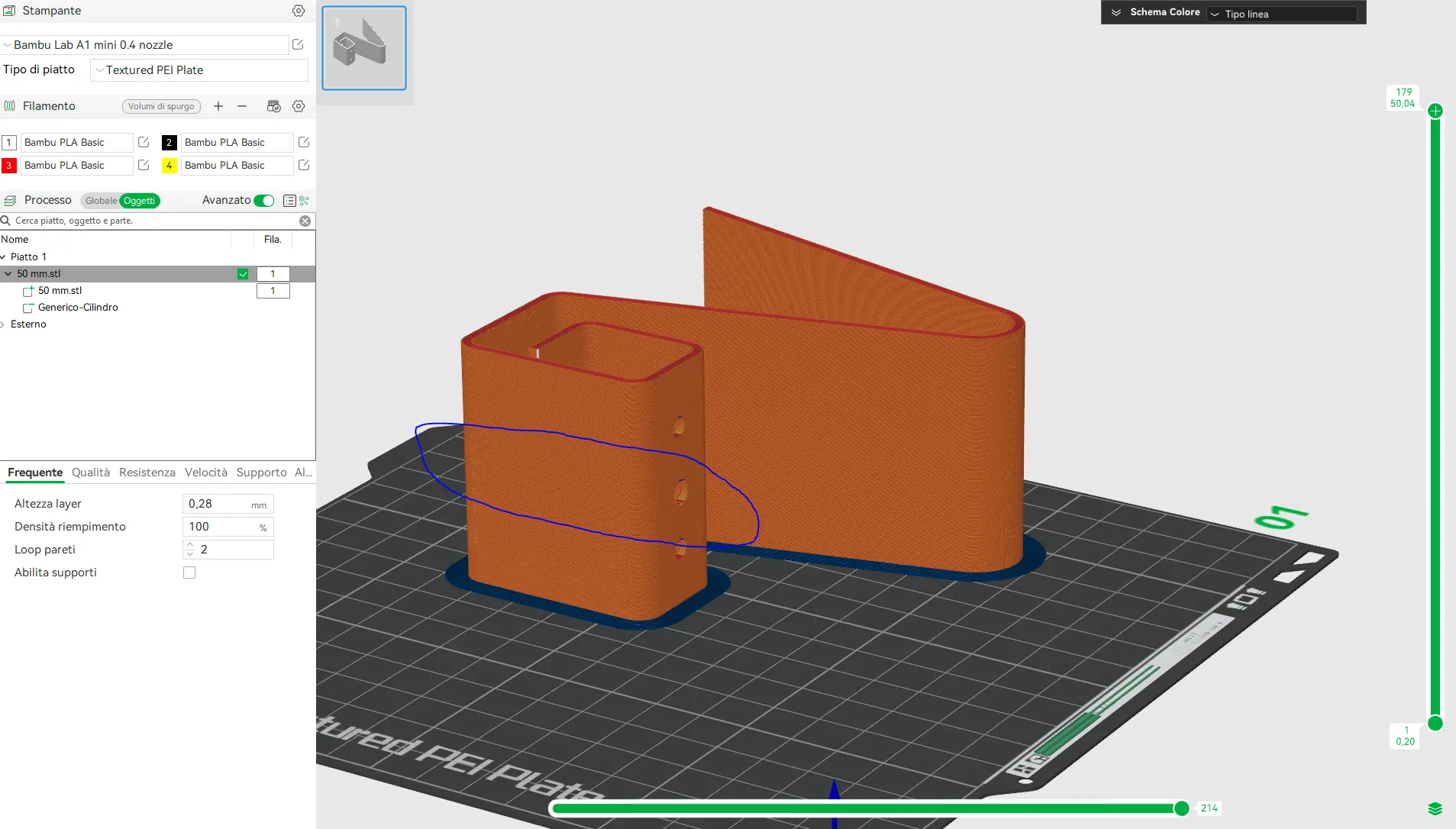Remove a filament with minus icon

click(x=242, y=106)
